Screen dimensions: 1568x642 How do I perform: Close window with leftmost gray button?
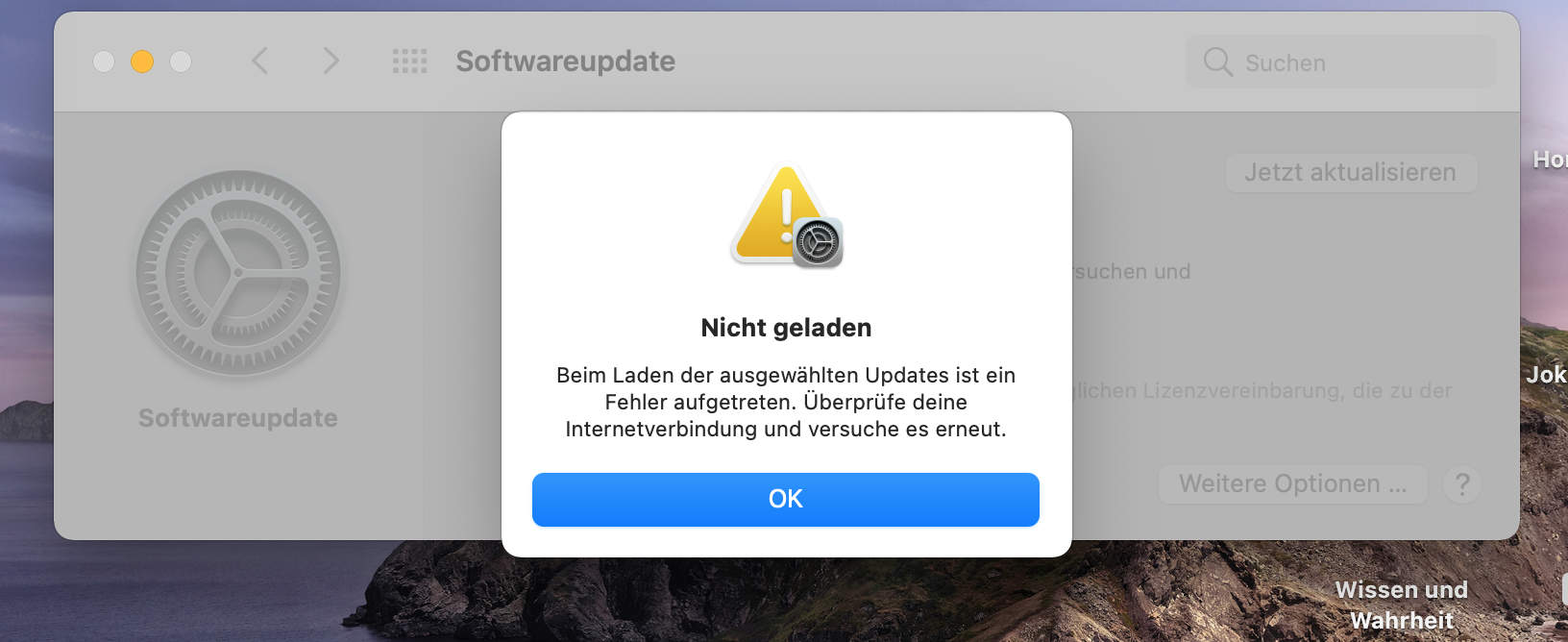pyautogui.click(x=104, y=62)
